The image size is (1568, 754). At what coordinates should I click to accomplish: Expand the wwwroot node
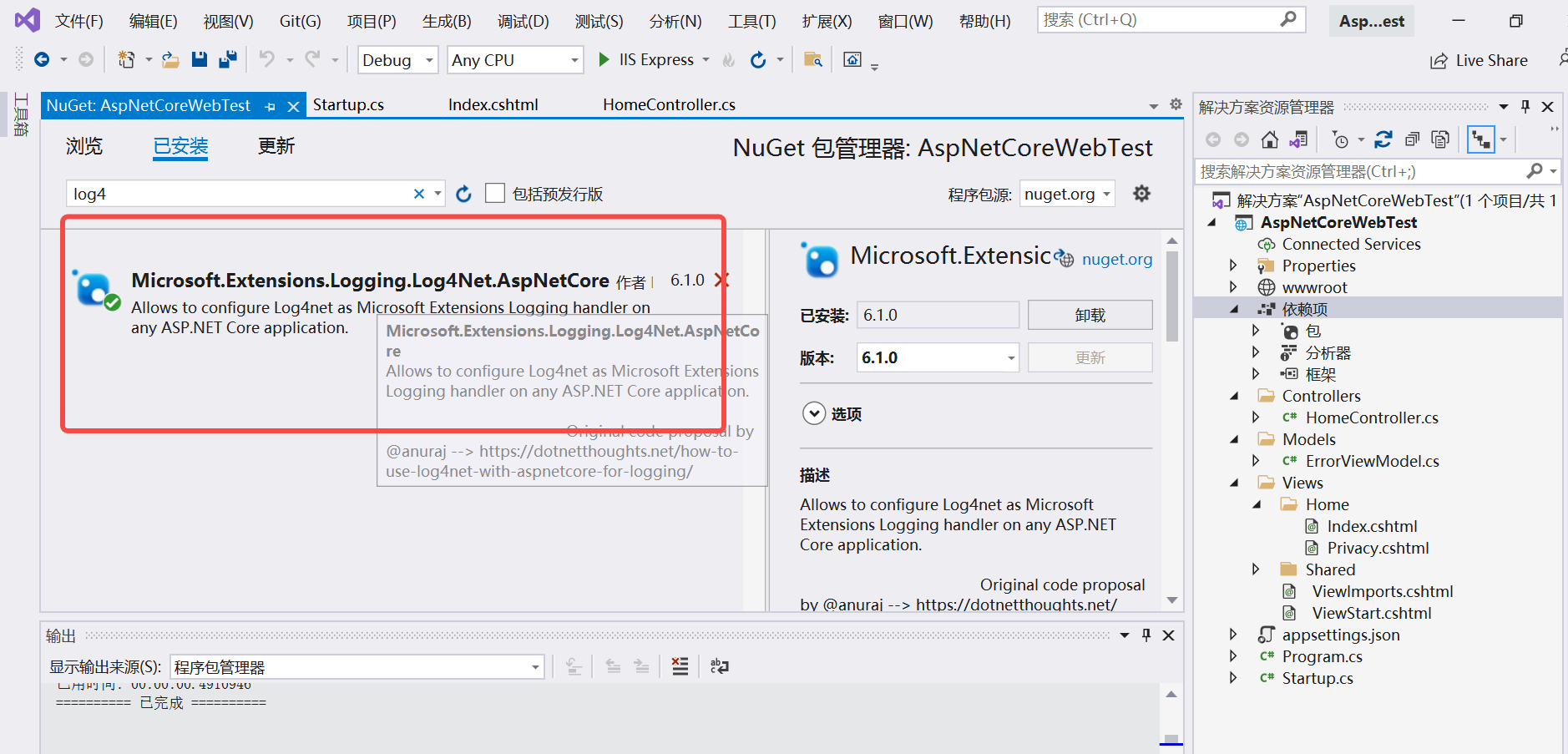pyautogui.click(x=1233, y=287)
